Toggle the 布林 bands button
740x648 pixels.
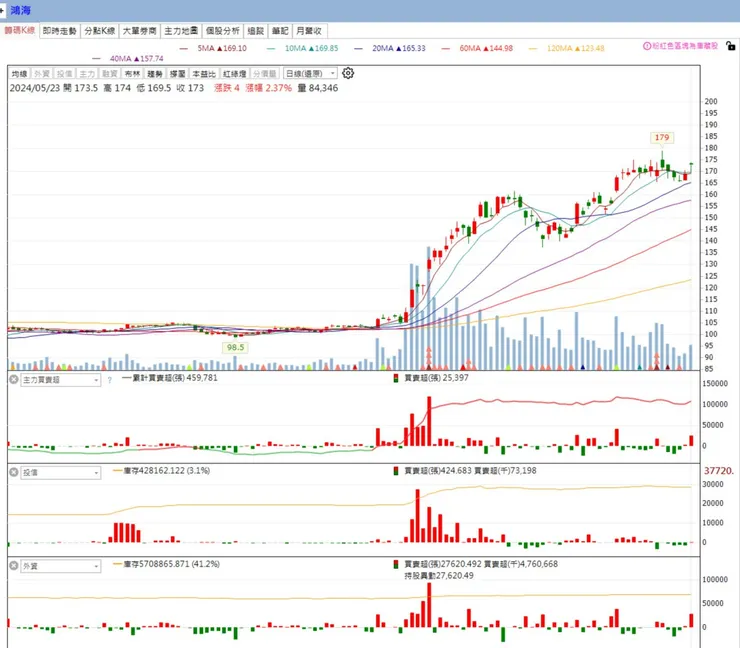[x=133, y=74]
